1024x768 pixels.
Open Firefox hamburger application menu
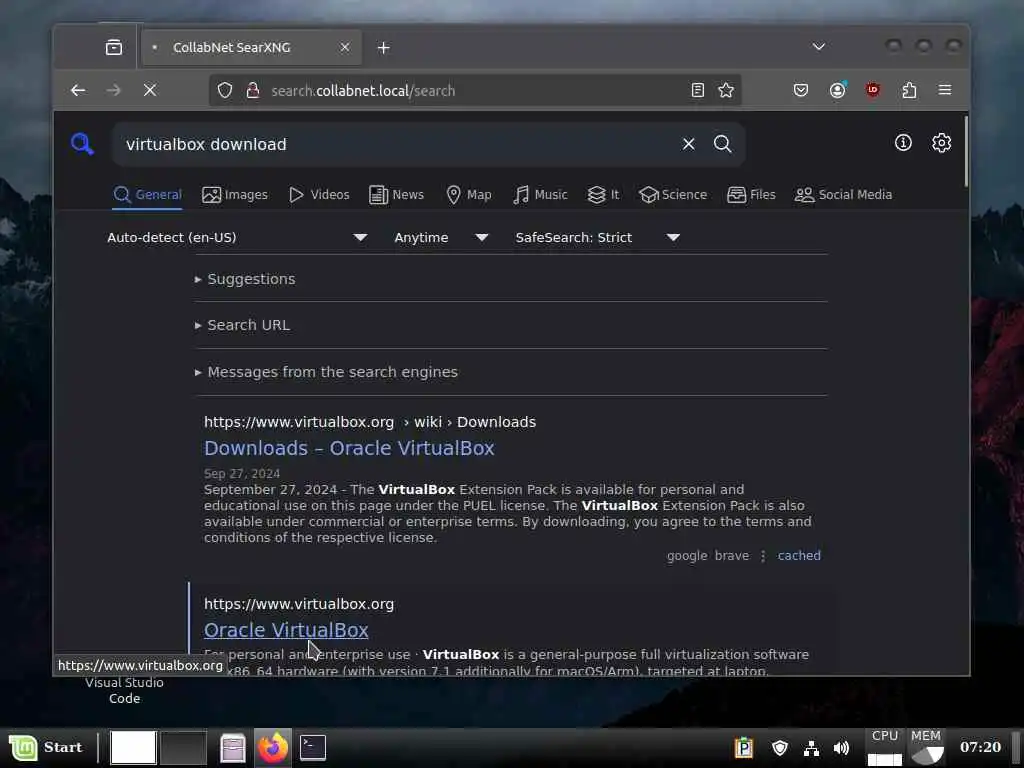point(944,90)
